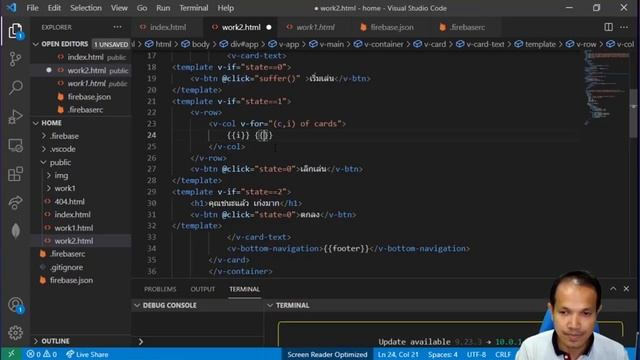Change indentation via Spaces: 4
The height and width of the screenshot is (360, 640).
coord(442,354)
